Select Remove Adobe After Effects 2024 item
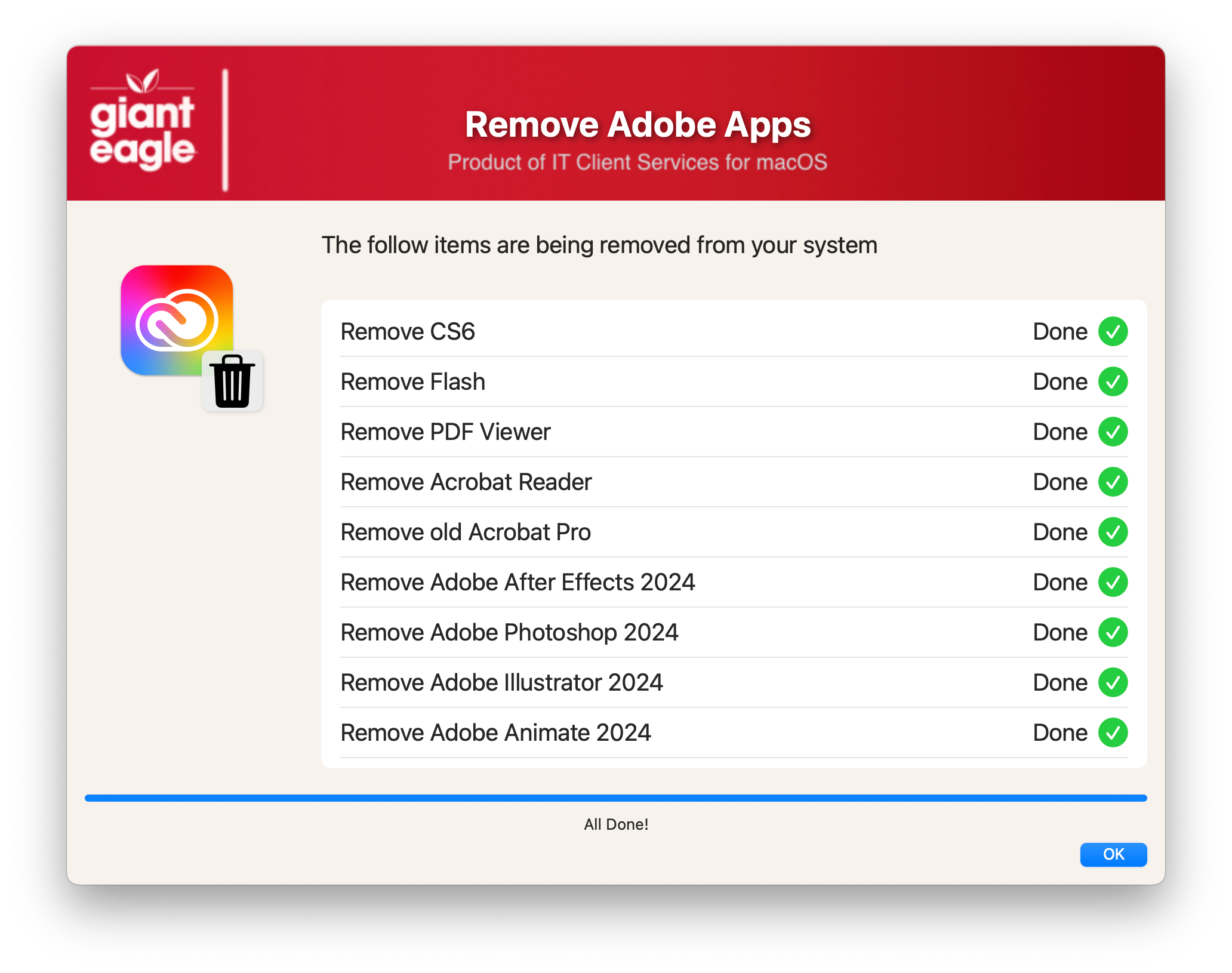1232x973 pixels. pyautogui.click(x=734, y=582)
